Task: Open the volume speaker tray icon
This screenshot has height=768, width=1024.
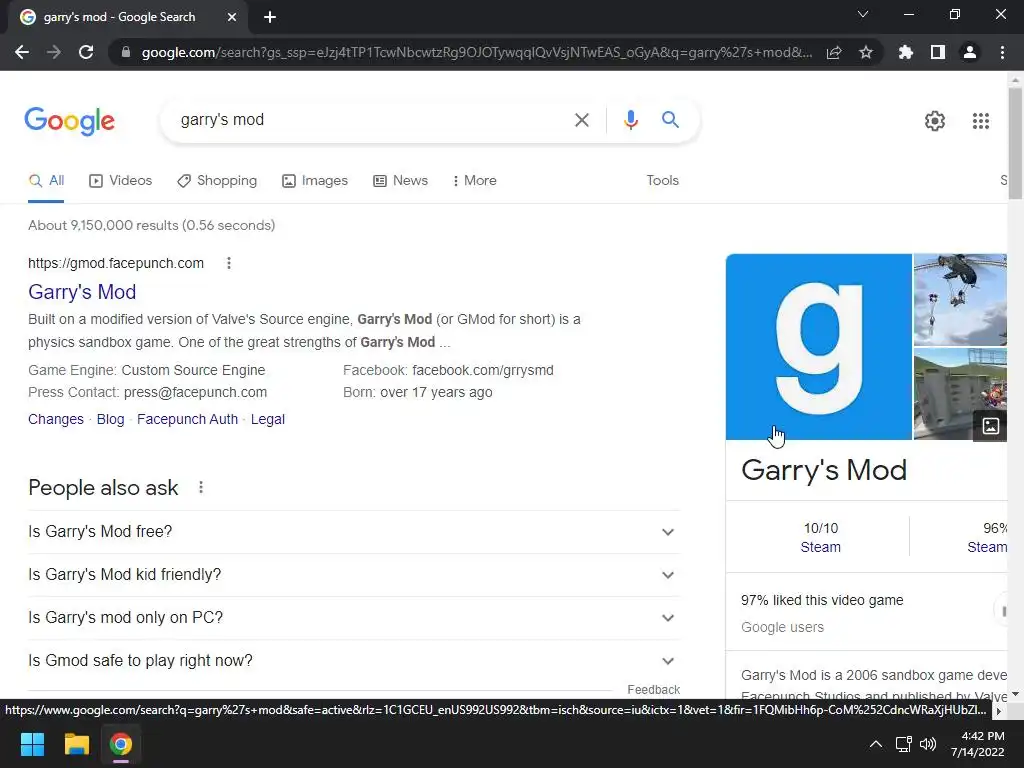Action: point(927,744)
